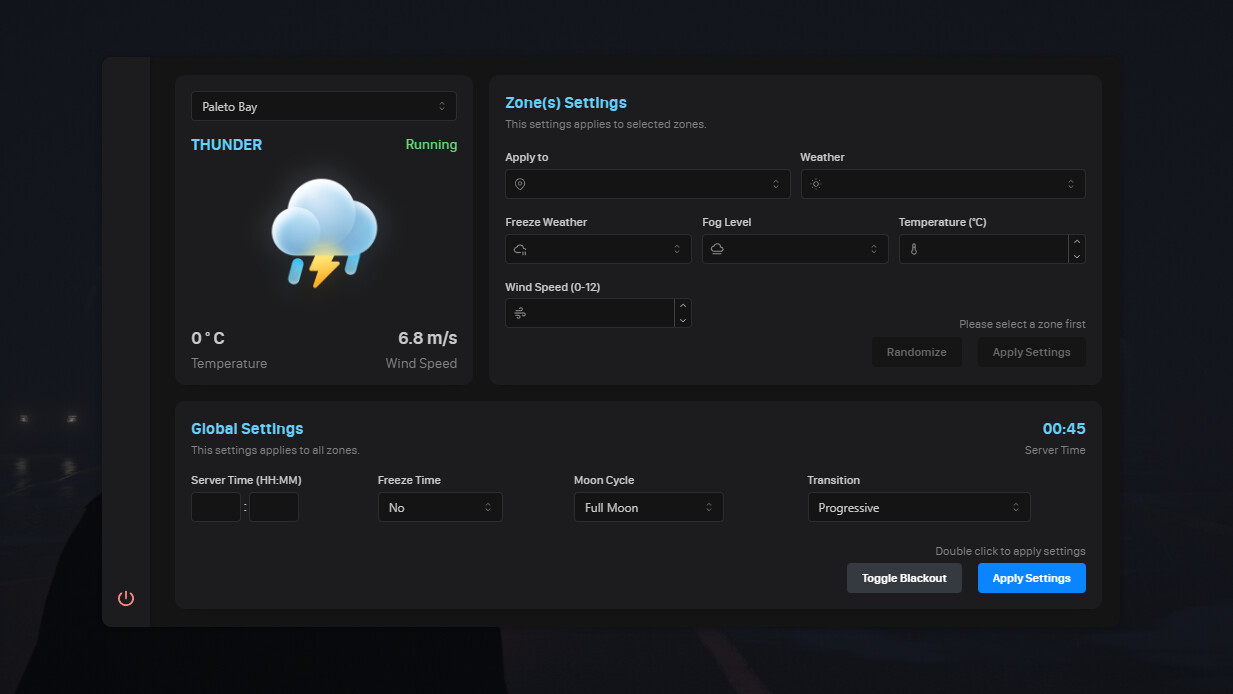Click the cloud icon in Freeze Weather field
Viewport: 1233px width, 694px height.
(520, 249)
